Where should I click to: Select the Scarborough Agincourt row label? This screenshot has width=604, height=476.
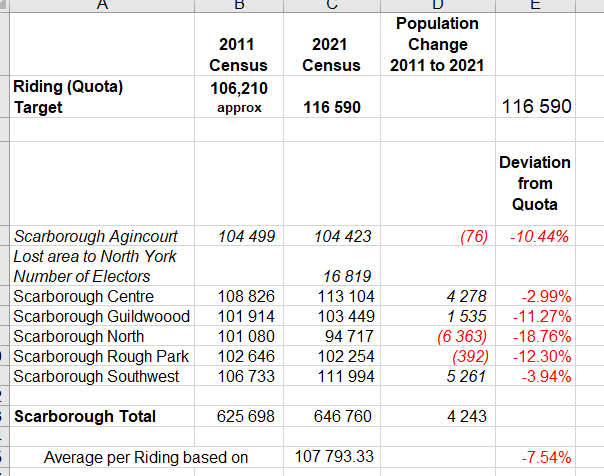96,237
